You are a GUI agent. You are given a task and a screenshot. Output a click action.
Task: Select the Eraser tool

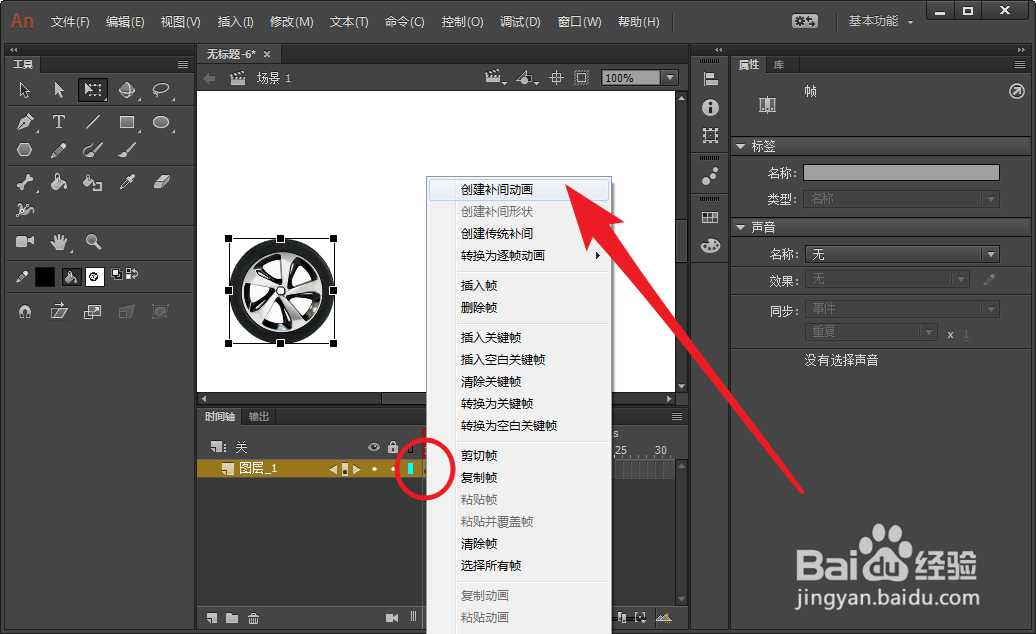click(161, 182)
